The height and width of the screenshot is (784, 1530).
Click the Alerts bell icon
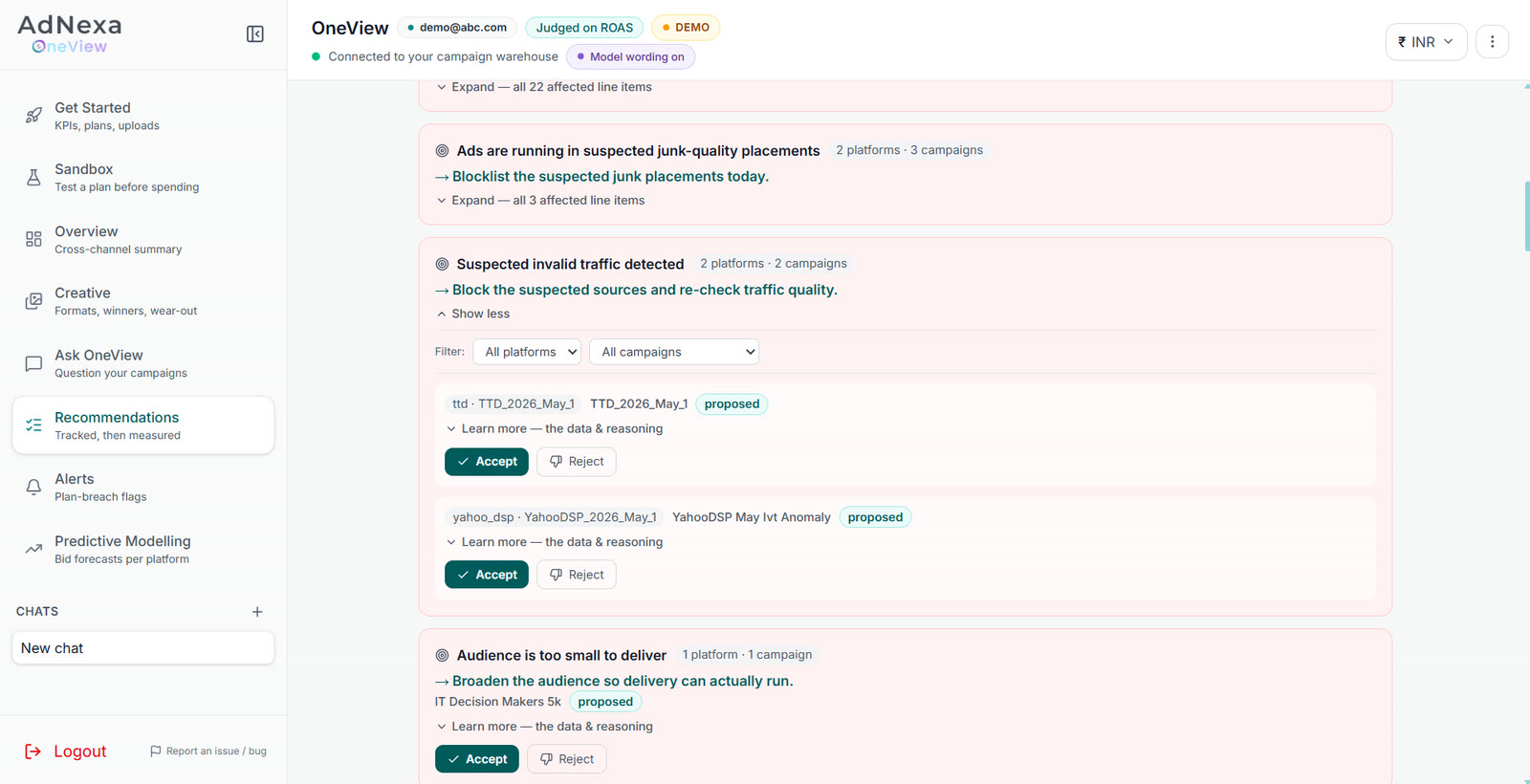pos(33,487)
